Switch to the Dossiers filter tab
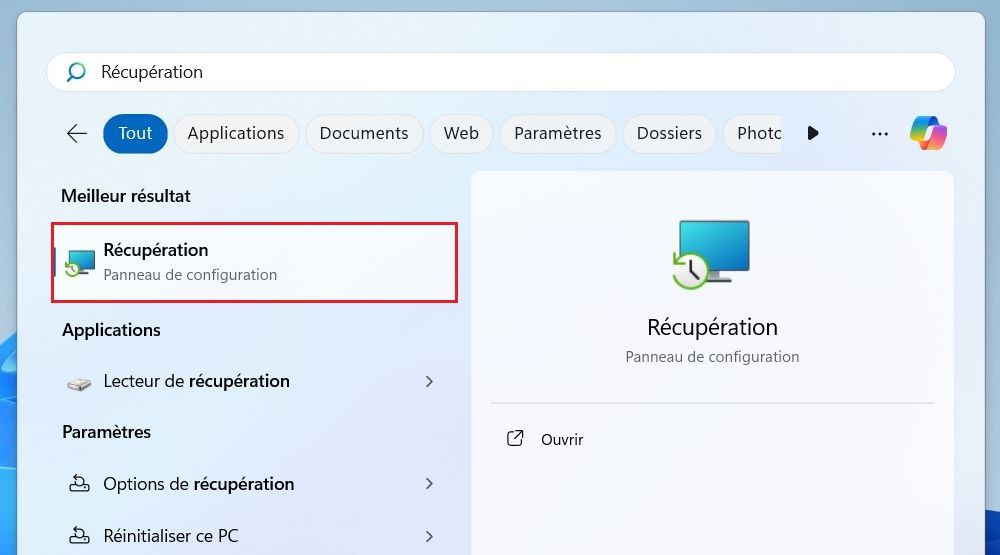This screenshot has height=555, width=1000. (x=669, y=133)
